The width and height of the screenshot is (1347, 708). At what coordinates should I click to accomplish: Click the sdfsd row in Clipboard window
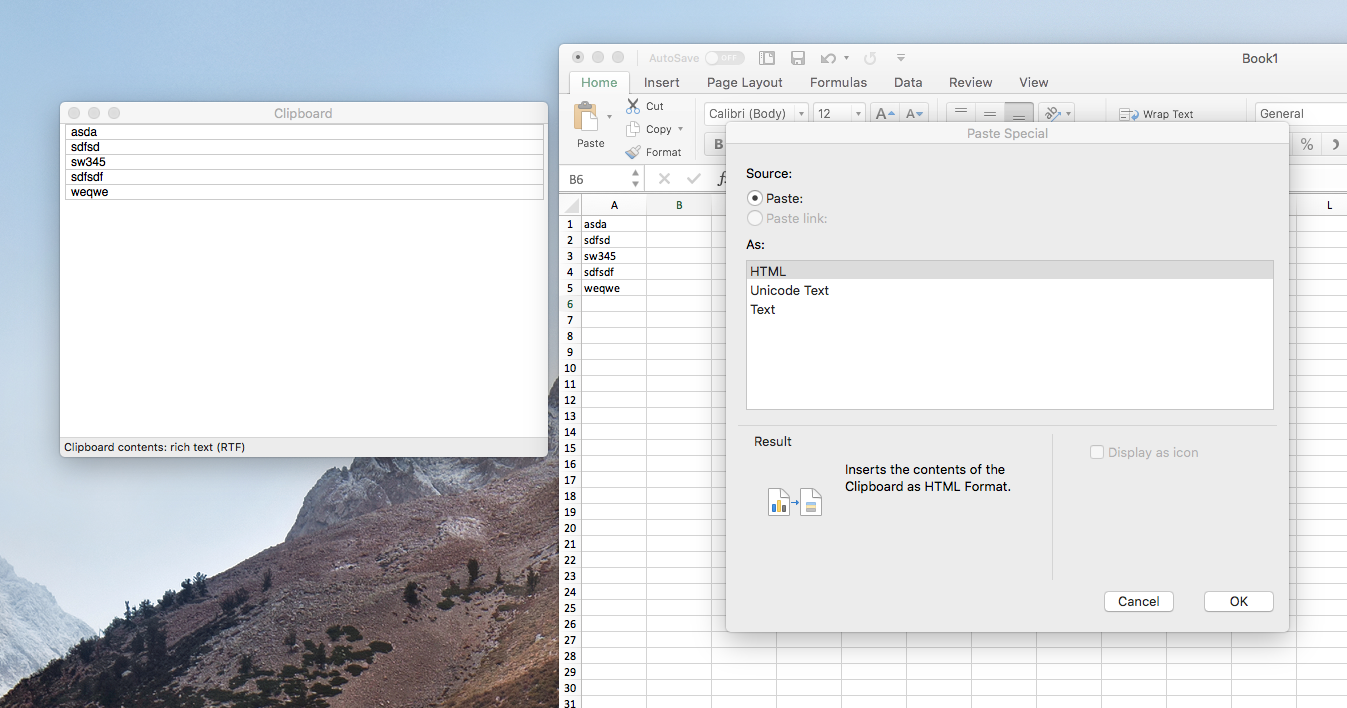pyautogui.click(x=304, y=147)
